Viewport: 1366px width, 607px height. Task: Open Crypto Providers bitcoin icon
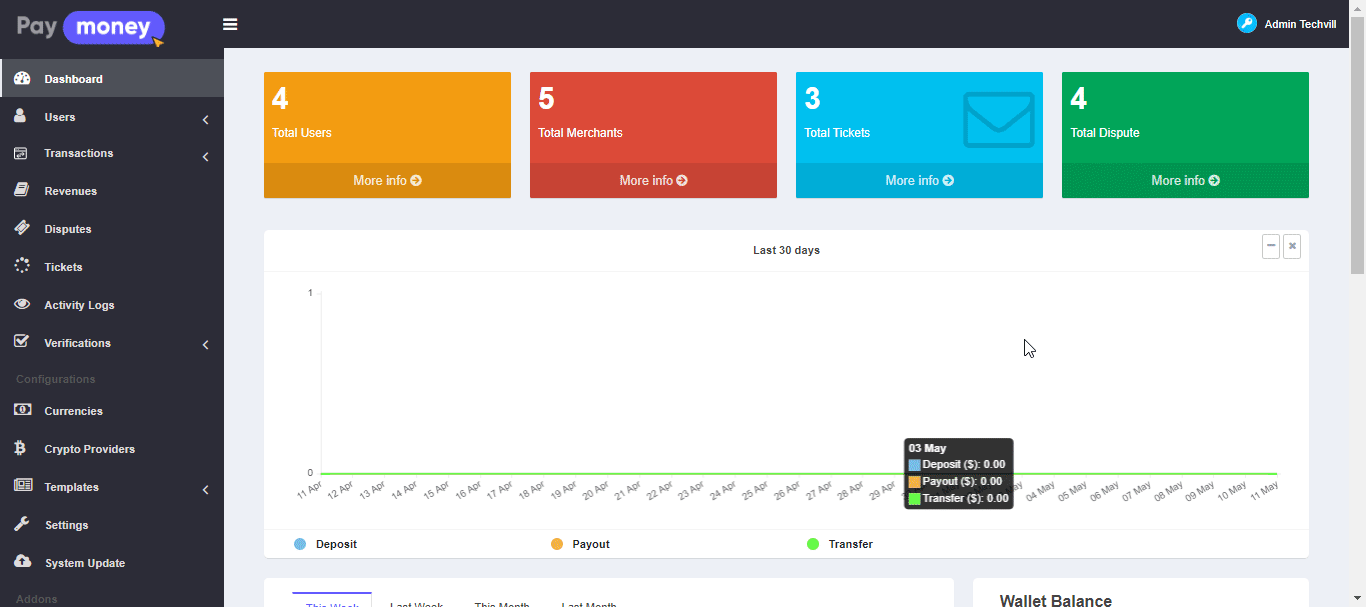click(21, 449)
